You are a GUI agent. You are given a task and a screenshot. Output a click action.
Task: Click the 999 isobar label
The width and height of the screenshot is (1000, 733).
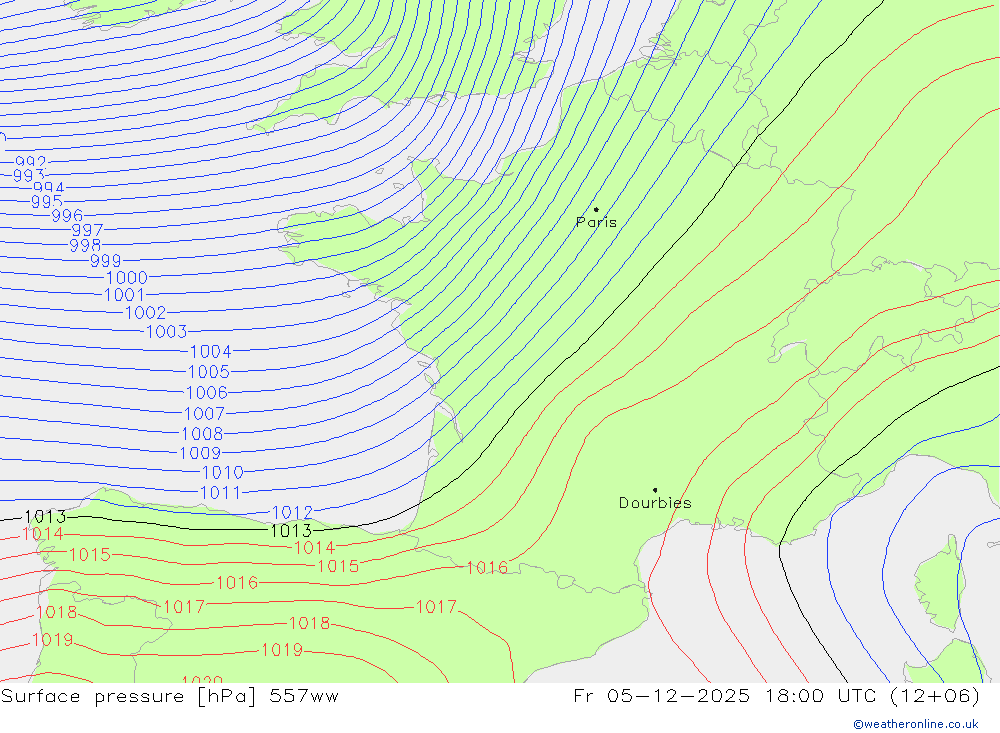click(105, 261)
